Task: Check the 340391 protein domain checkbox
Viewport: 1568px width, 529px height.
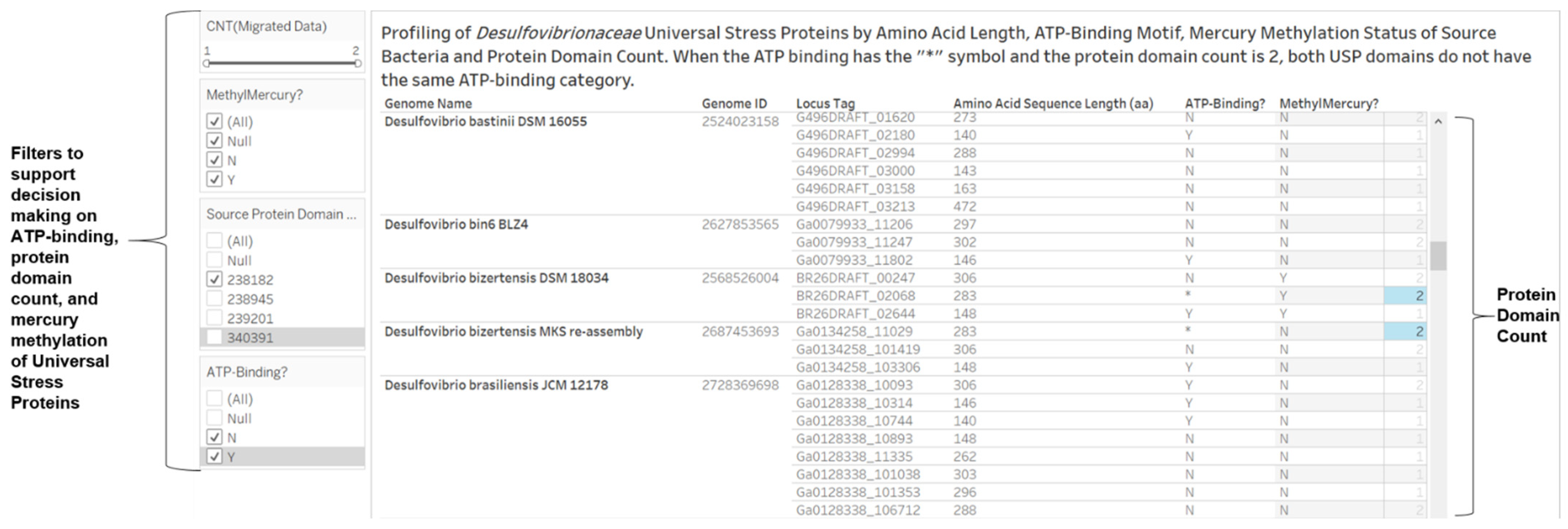Action: (214, 337)
